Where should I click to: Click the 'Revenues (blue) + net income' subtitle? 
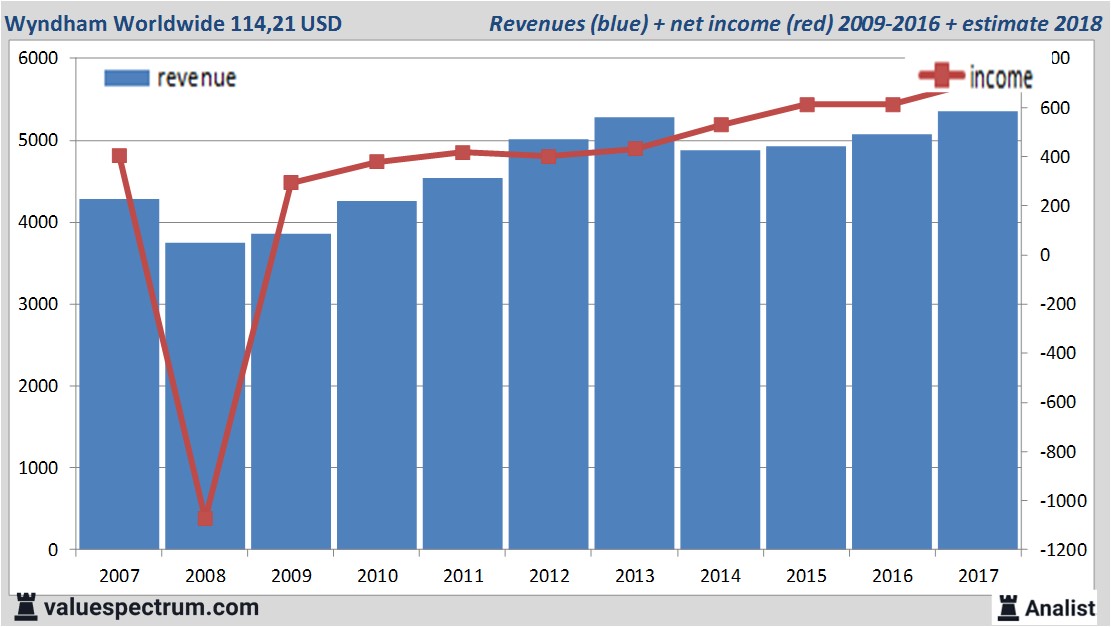click(795, 23)
